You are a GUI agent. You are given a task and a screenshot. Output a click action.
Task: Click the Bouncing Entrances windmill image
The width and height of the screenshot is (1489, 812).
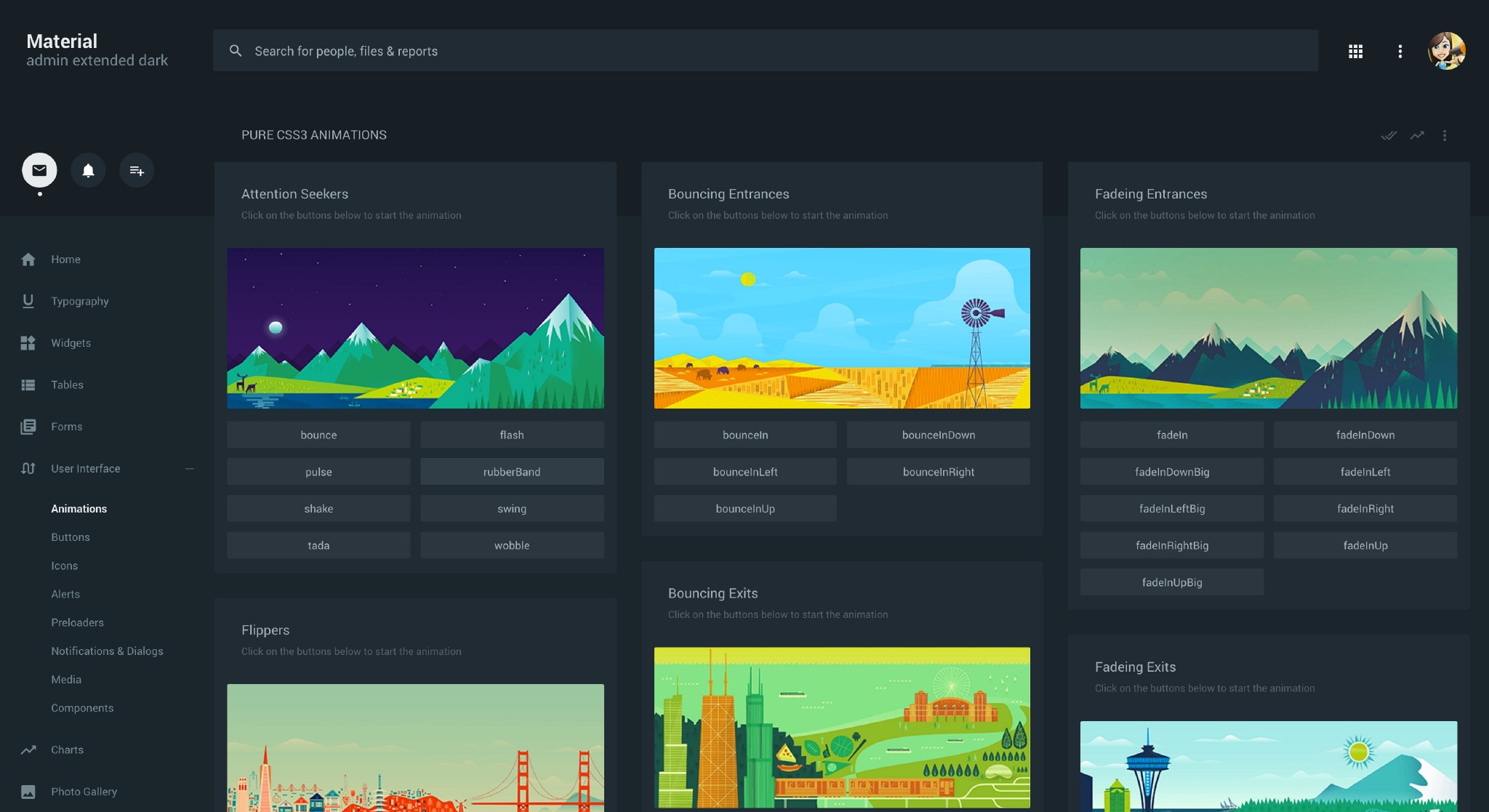842,328
